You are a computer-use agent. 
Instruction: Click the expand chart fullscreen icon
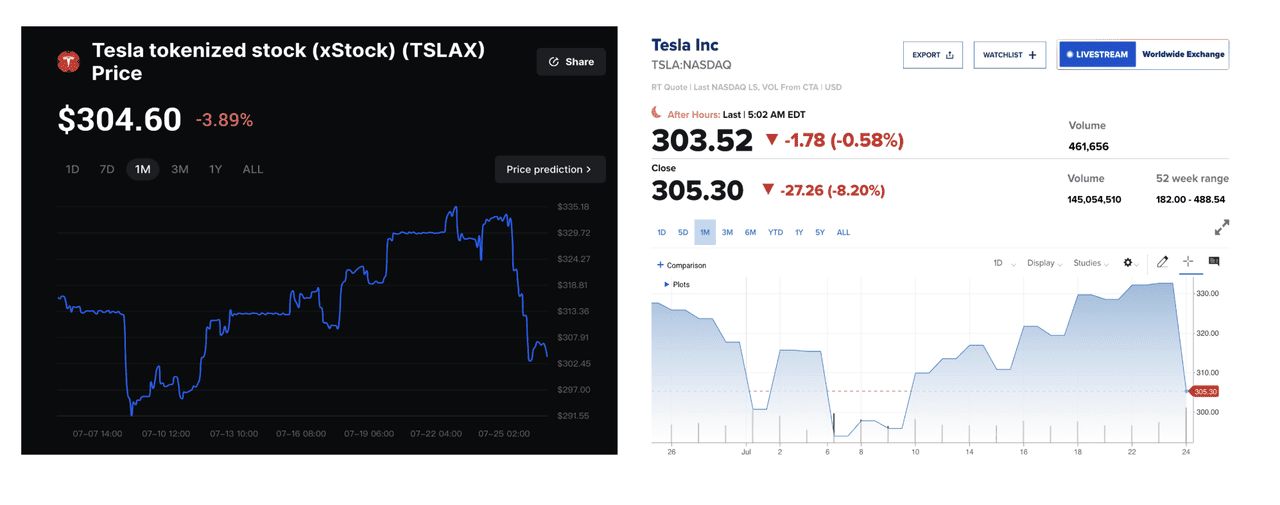click(1221, 228)
